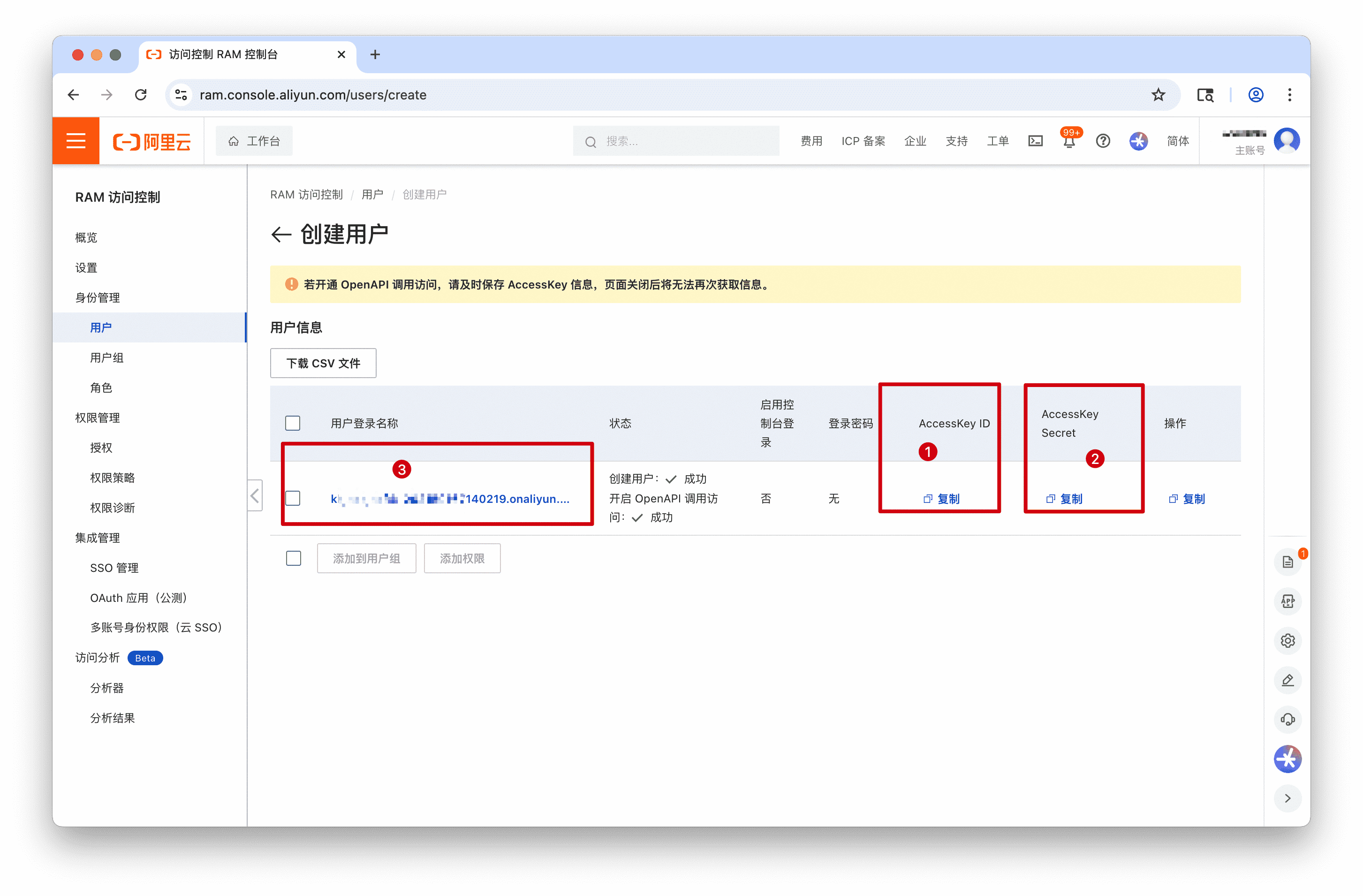This screenshot has width=1363, height=896.
Task: Toggle the table header select-all checkbox
Action: point(293,423)
